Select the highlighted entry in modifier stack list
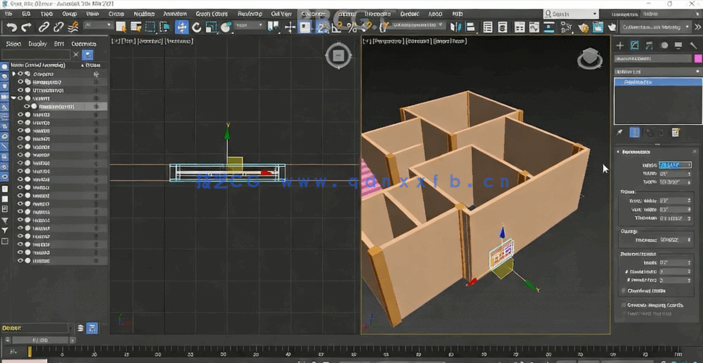Screen dimensions: 703x363 [658, 82]
